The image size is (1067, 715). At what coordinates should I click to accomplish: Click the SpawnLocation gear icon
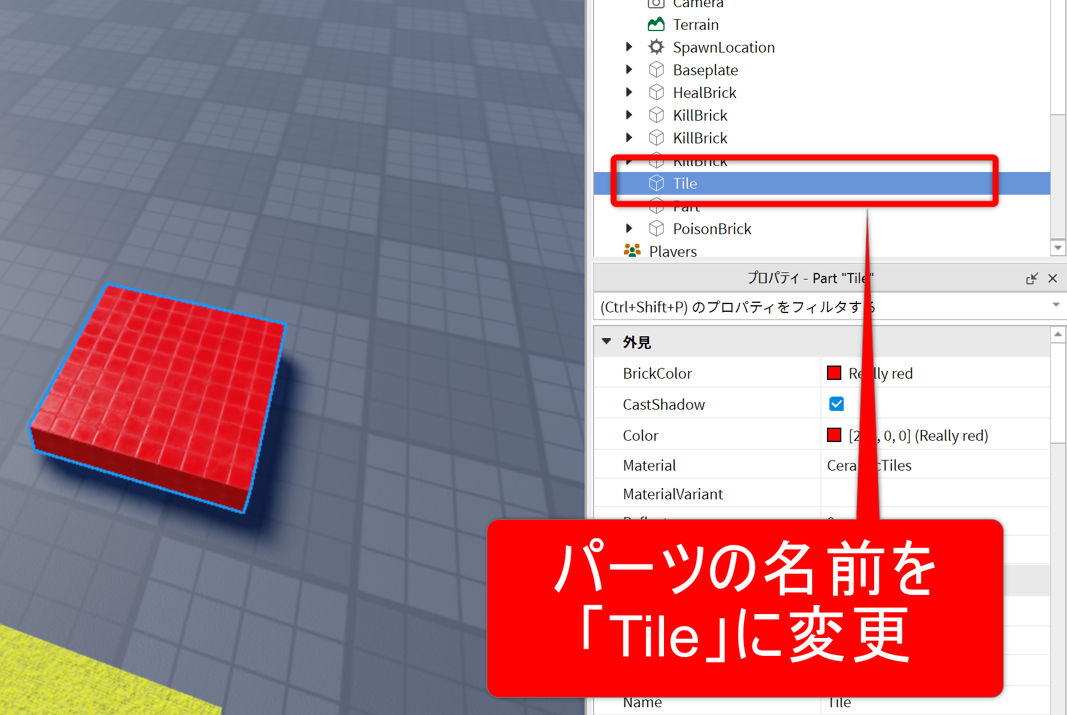click(x=656, y=47)
